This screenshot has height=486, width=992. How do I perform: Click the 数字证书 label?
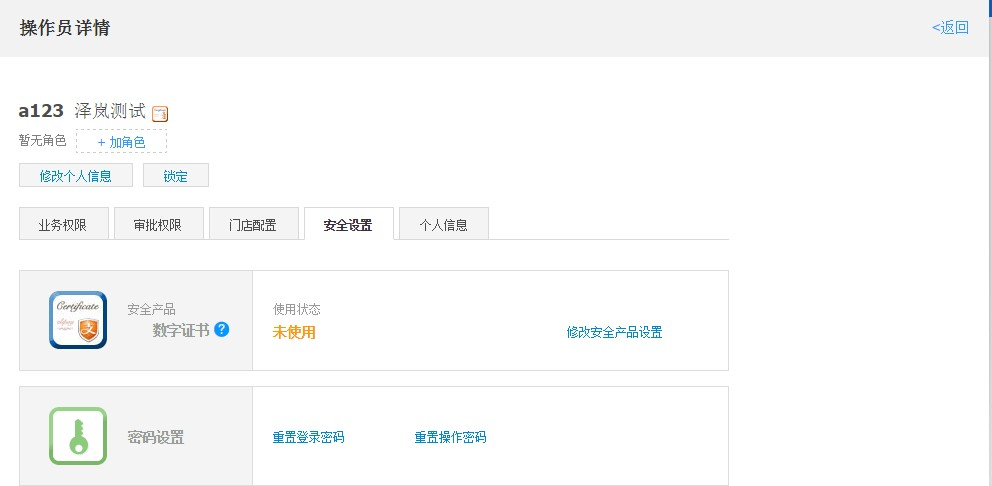pyautogui.click(x=181, y=330)
